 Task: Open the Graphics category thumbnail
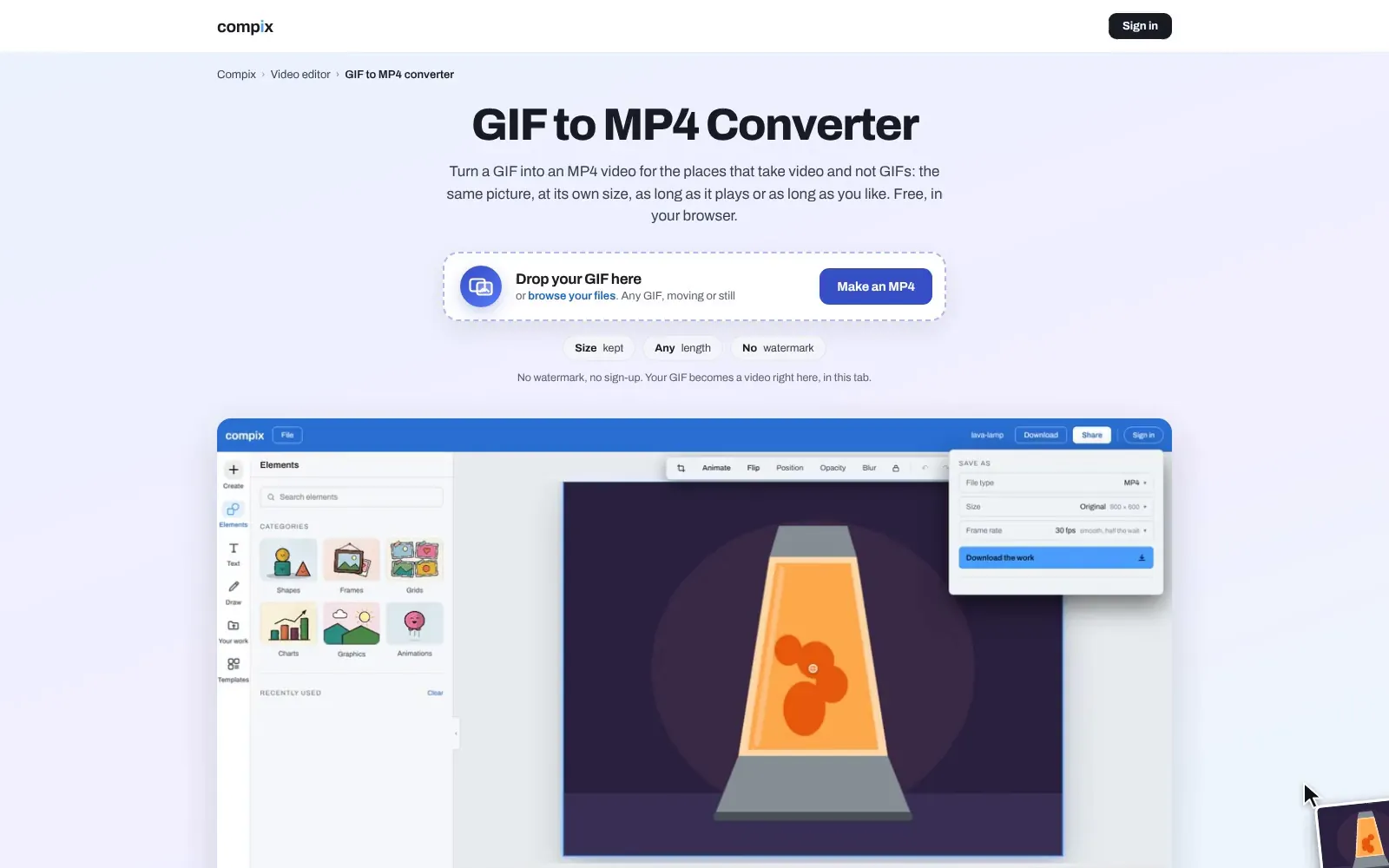352,623
